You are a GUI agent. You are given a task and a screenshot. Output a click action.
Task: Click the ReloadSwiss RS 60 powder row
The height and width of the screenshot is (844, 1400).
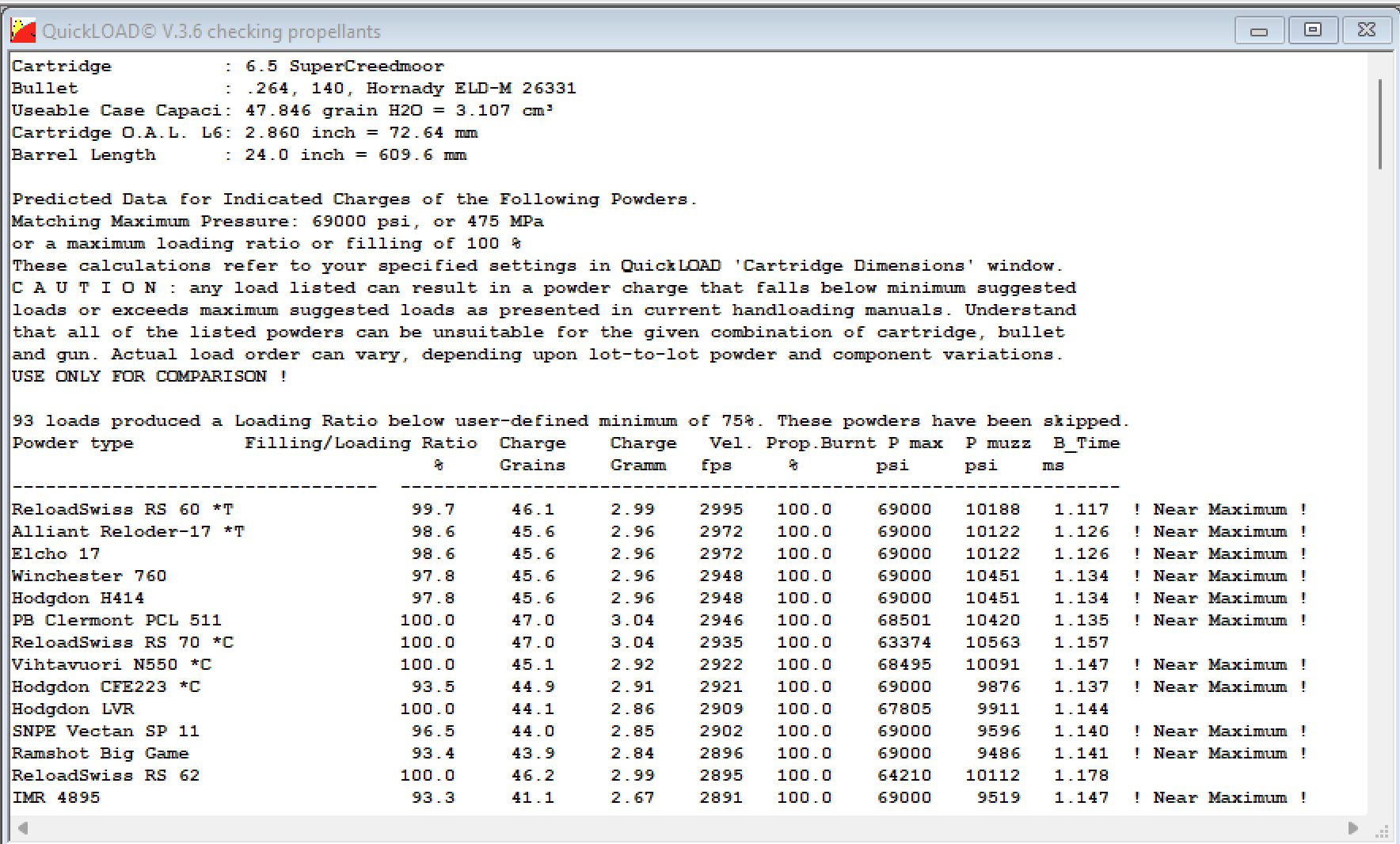point(122,509)
